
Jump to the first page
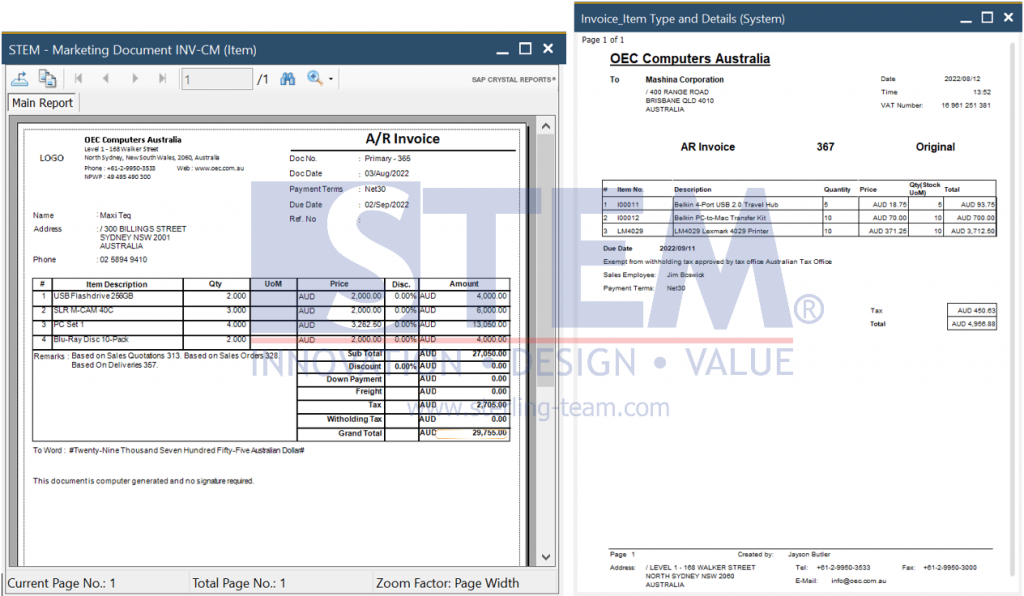pos(79,78)
